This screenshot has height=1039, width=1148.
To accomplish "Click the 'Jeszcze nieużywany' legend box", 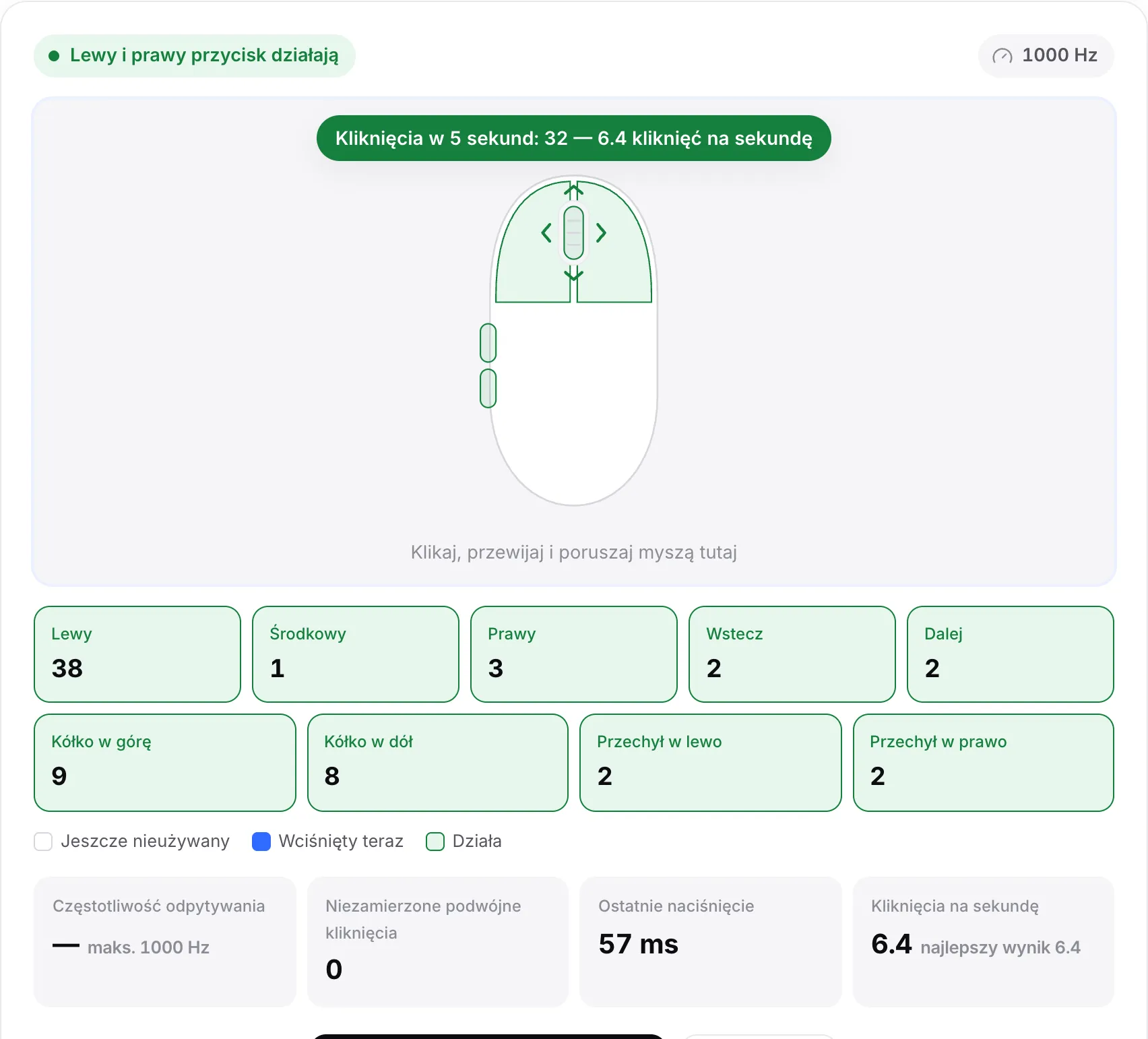I will tap(43, 842).
